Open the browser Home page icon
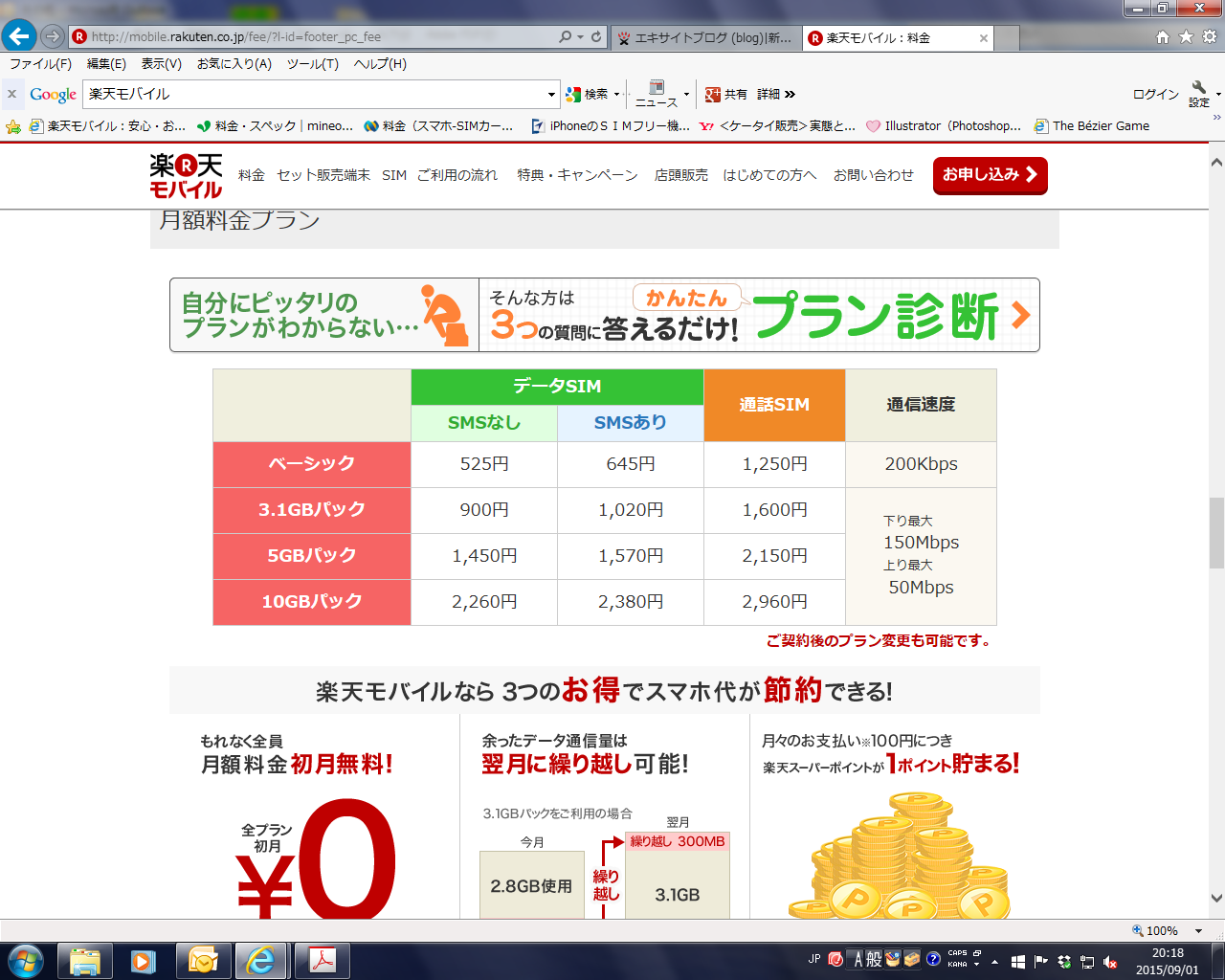Screen dimensions: 1225x980 [x=1163, y=36]
